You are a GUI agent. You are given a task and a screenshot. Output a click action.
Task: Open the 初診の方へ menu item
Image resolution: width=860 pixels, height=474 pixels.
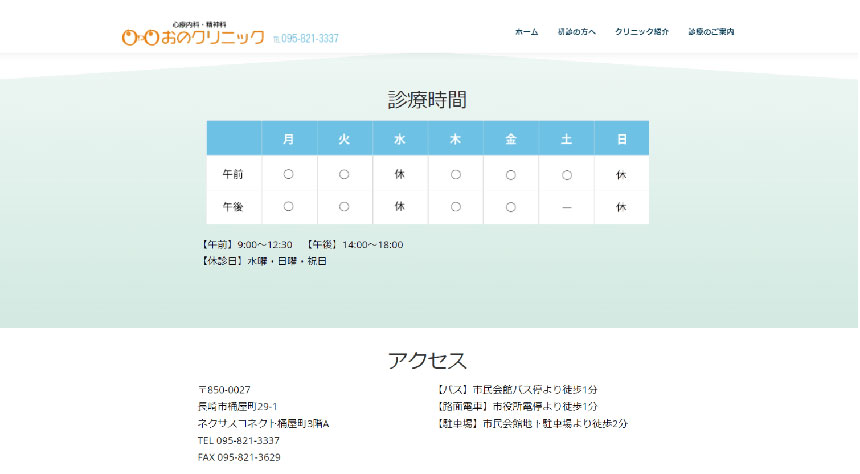tap(576, 32)
